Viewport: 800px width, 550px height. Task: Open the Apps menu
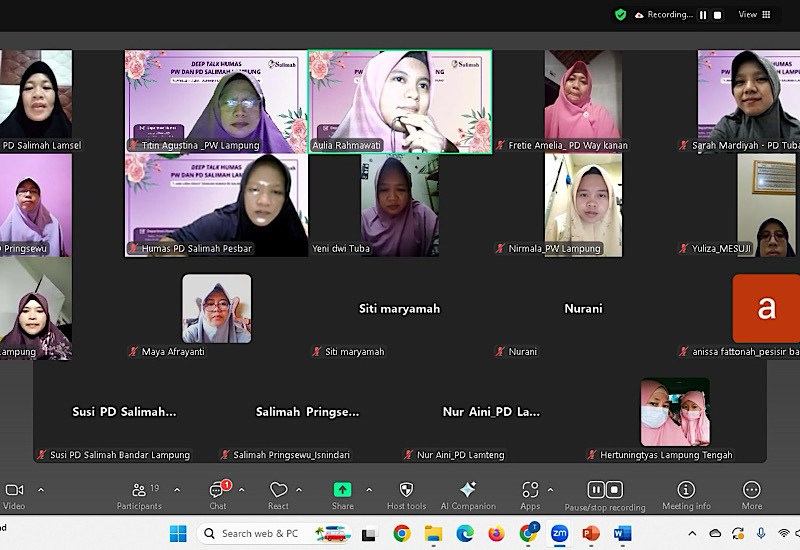(530, 496)
